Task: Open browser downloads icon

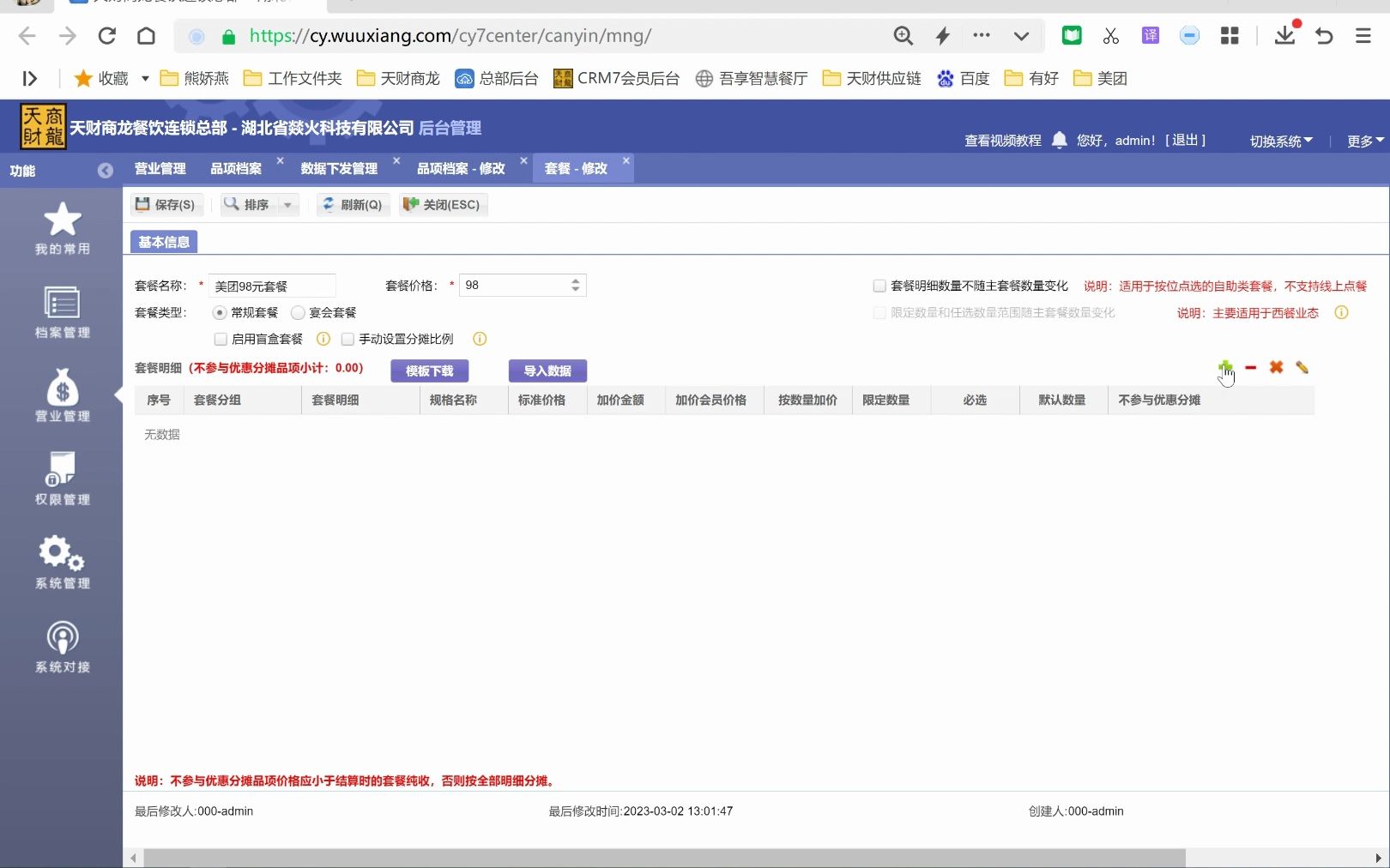Action: click(x=1285, y=34)
